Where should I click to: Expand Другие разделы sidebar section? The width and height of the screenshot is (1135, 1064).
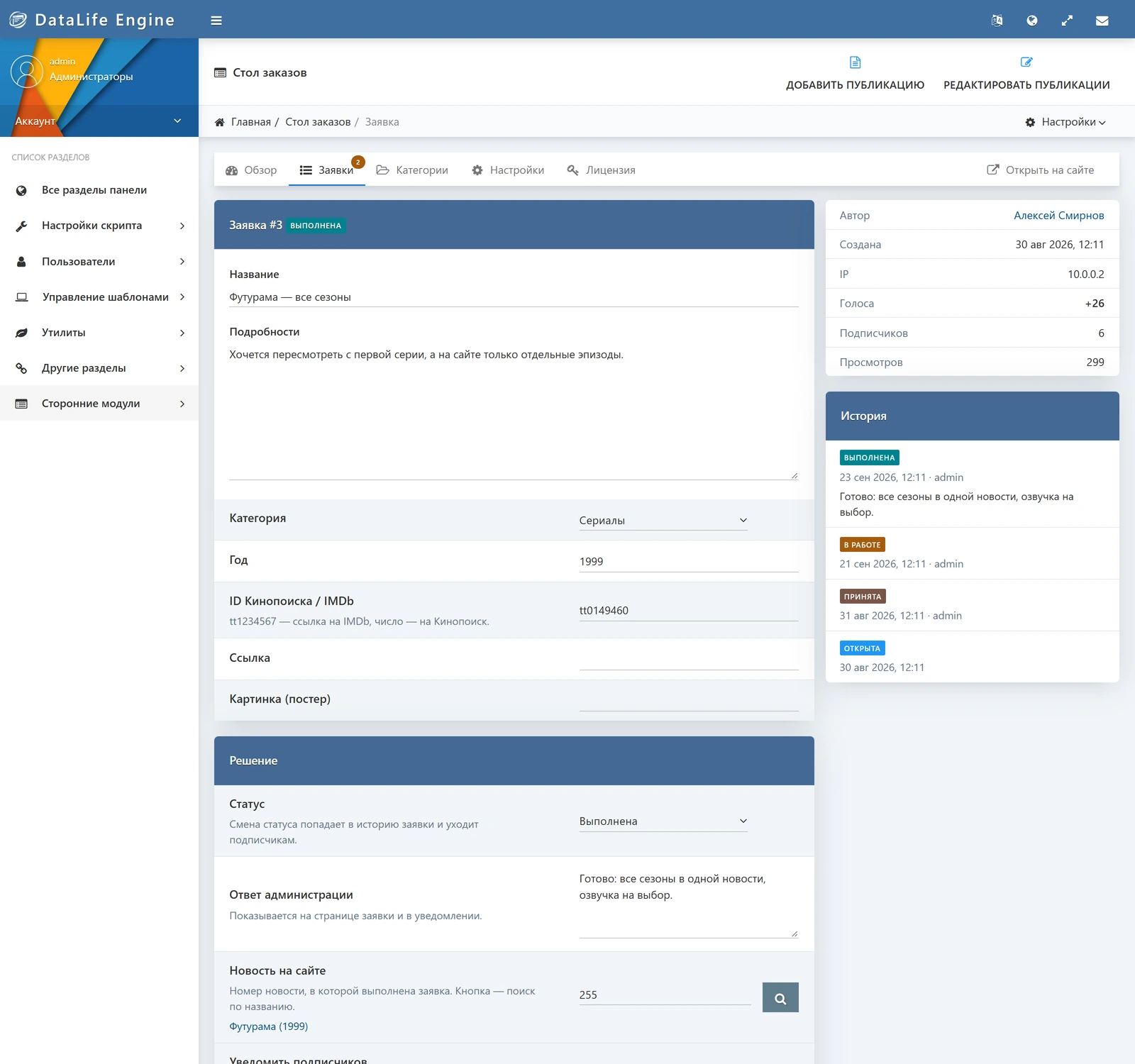99,368
